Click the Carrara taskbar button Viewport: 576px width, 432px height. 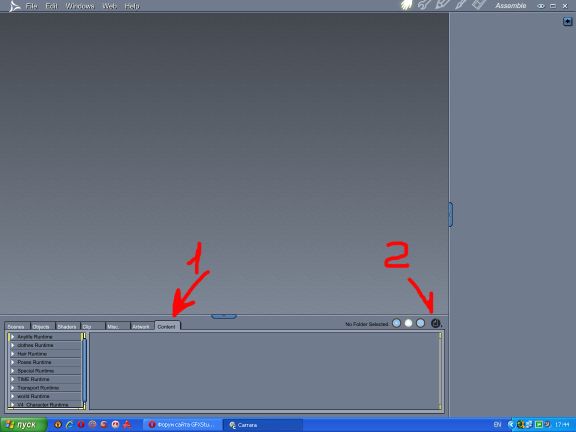(x=262, y=425)
